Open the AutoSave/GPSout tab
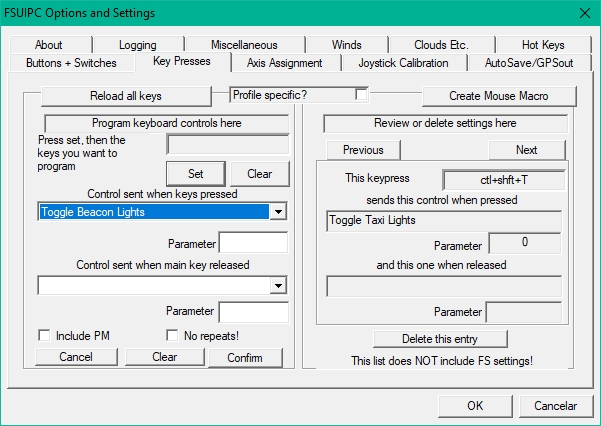Screen dimensions: 601x426 click(x=529, y=63)
